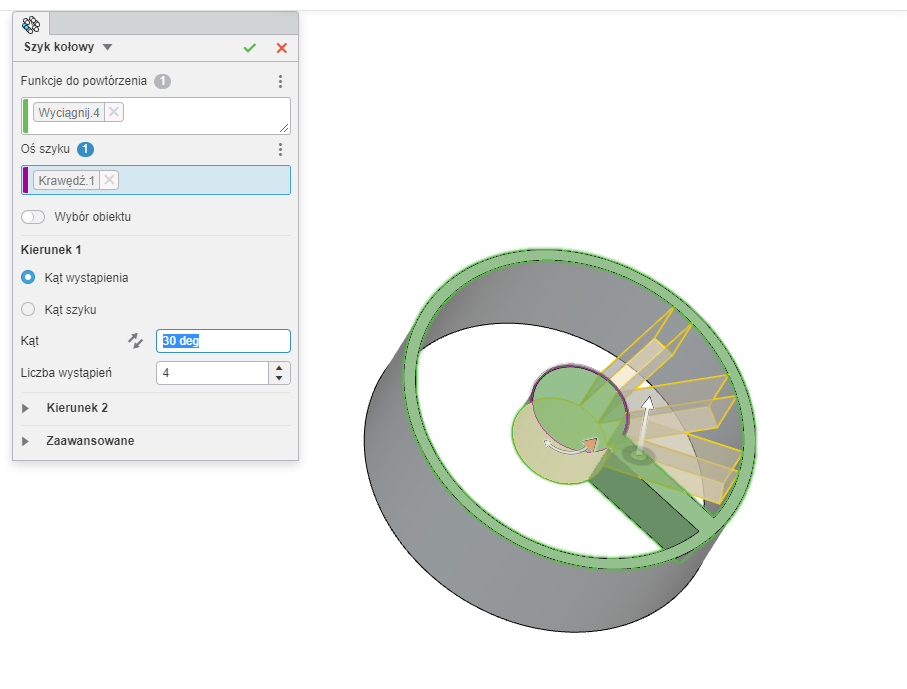Image resolution: width=907 pixels, height=689 pixels.
Task: Cancel the Szyk kołowy dialog with red X
Action: tap(281, 48)
